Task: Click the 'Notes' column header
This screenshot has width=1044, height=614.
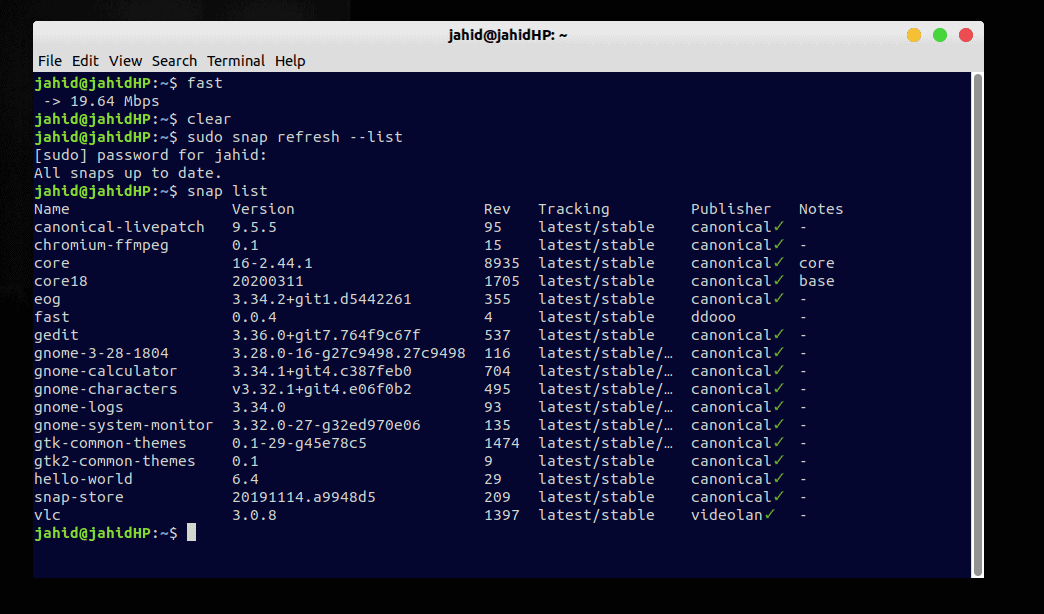Action: click(821, 209)
